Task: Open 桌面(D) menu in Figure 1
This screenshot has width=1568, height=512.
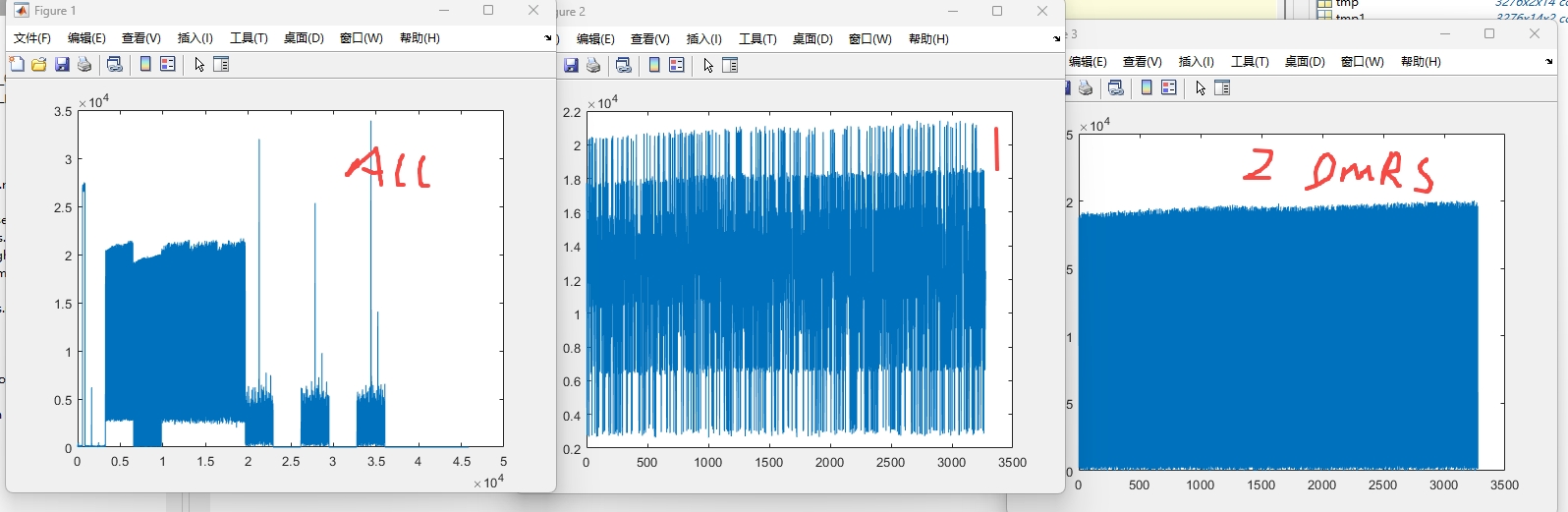Action: click(304, 37)
